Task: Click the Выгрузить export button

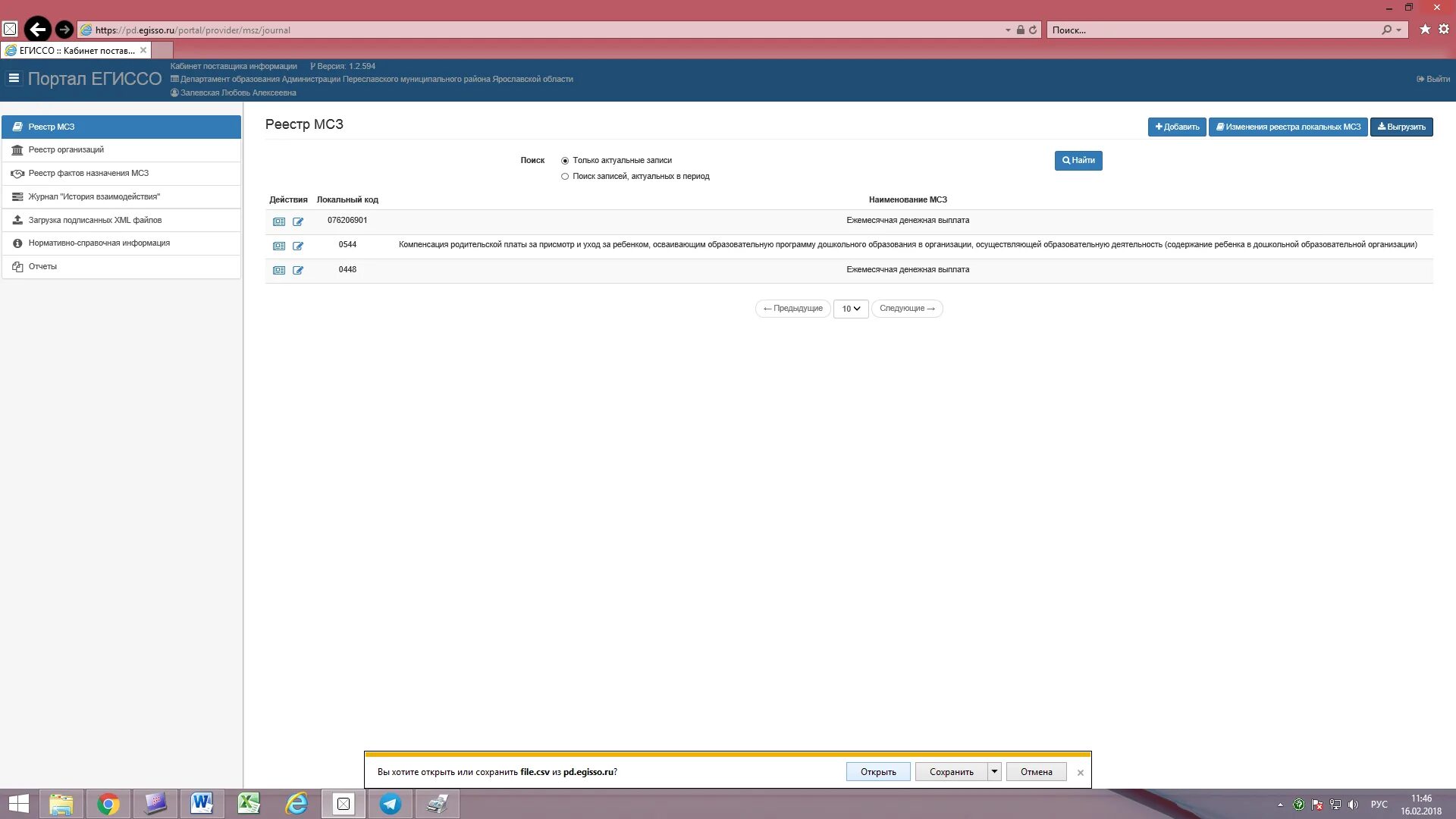Action: [x=1401, y=127]
